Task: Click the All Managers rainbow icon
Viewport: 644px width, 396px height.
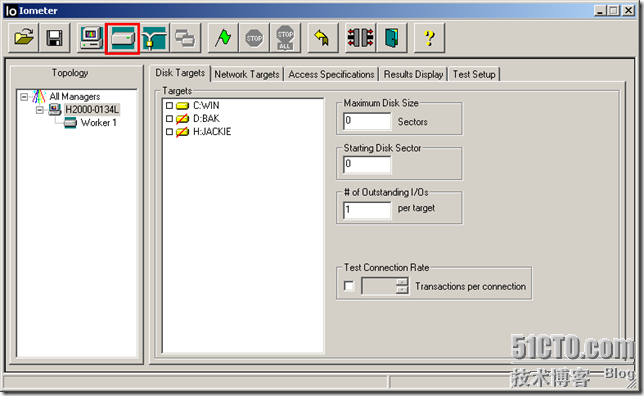Action: (x=39, y=97)
